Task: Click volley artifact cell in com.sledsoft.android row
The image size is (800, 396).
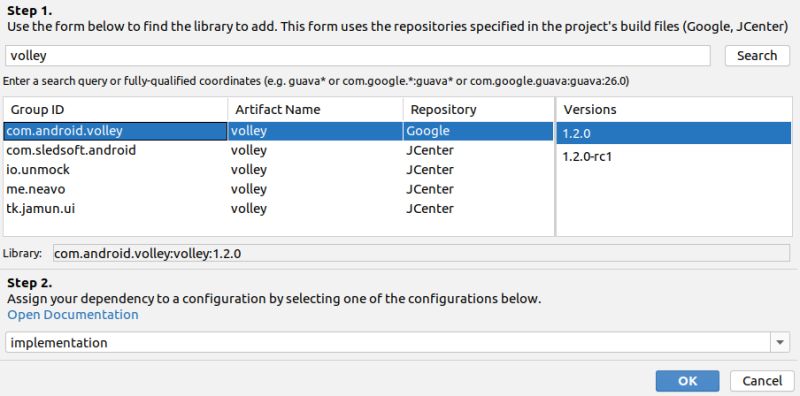Action: [x=315, y=151]
